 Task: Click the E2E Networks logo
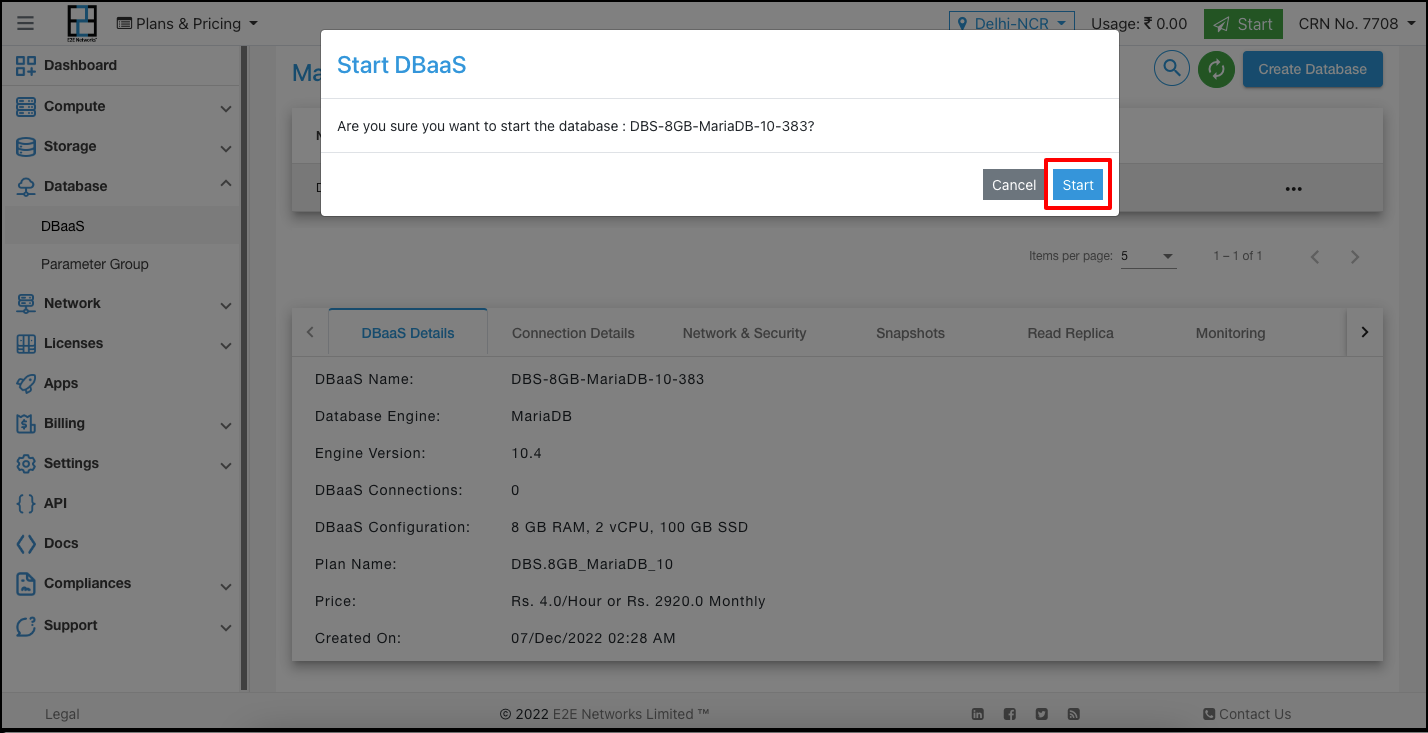tap(82, 24)
